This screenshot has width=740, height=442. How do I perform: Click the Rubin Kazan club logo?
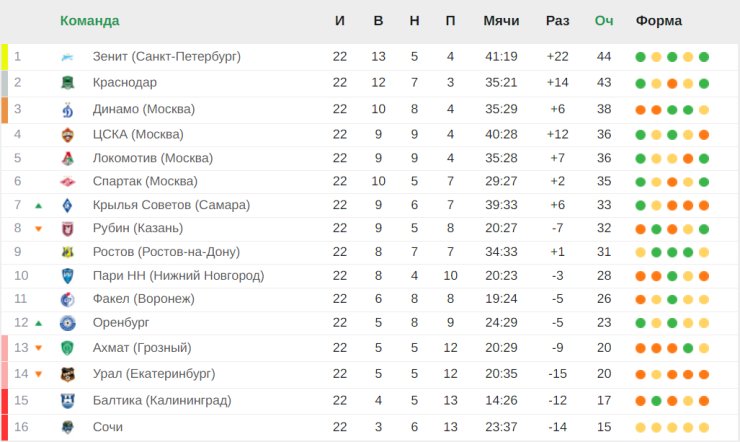(67, 228)
